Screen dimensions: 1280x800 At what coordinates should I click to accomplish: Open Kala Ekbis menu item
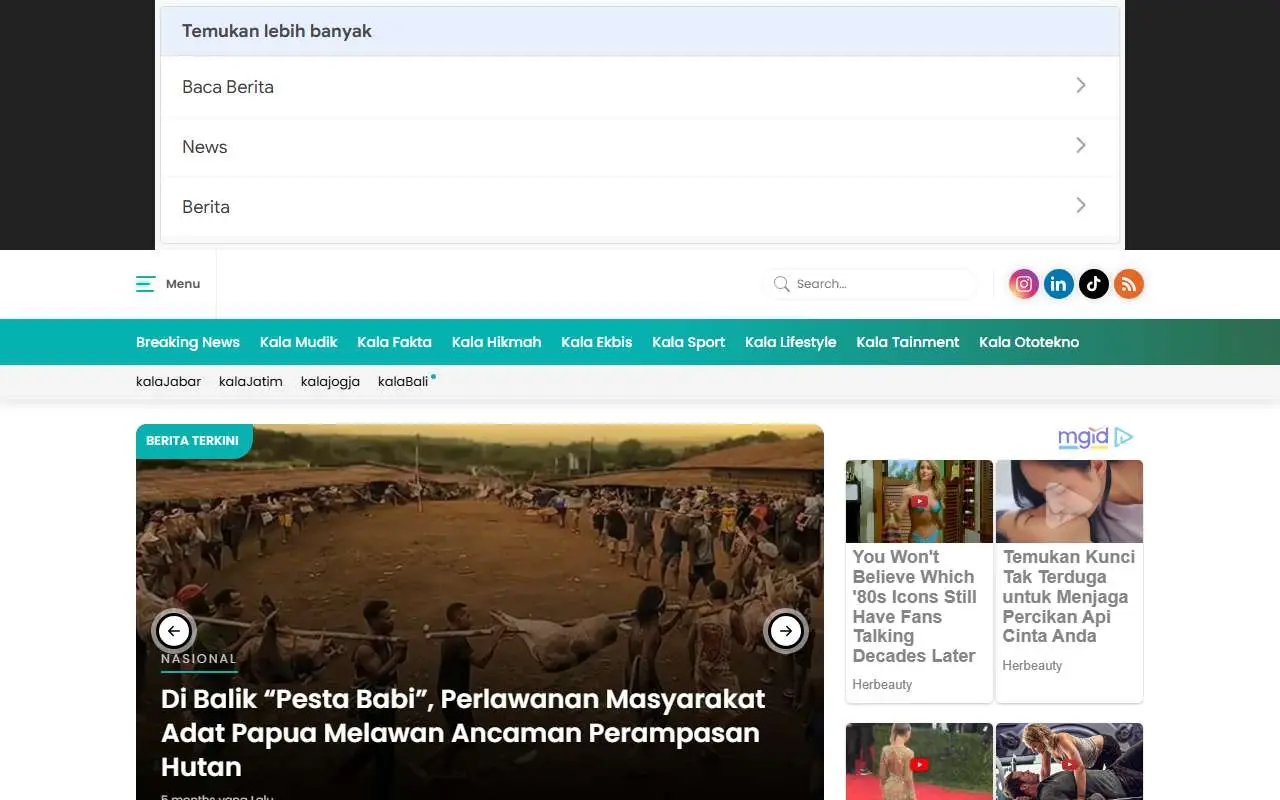click(x=597, y=342)
